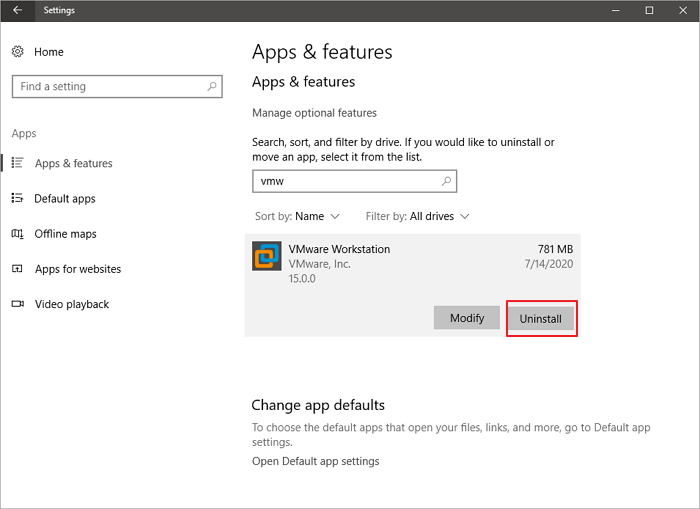Click the Offline maps sidebar icon
Screen dimensions: 700x509
click(18, 234)
